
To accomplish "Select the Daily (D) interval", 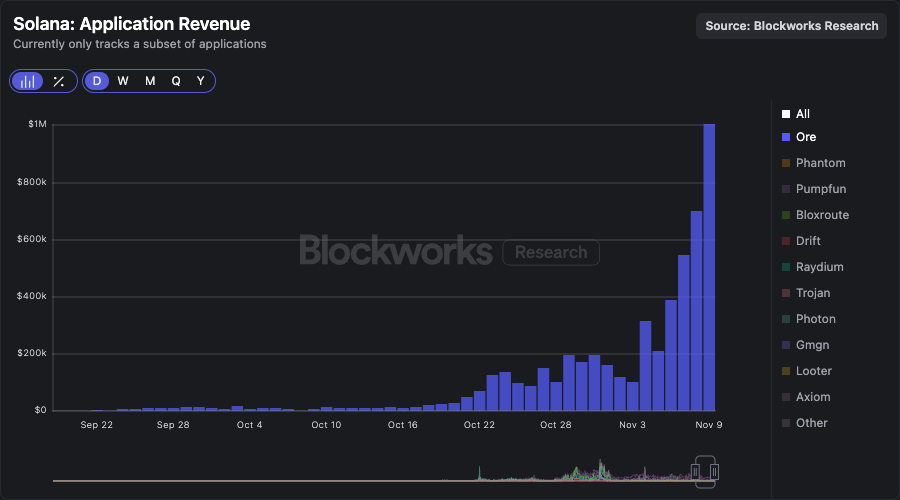I will coord(97,81).
